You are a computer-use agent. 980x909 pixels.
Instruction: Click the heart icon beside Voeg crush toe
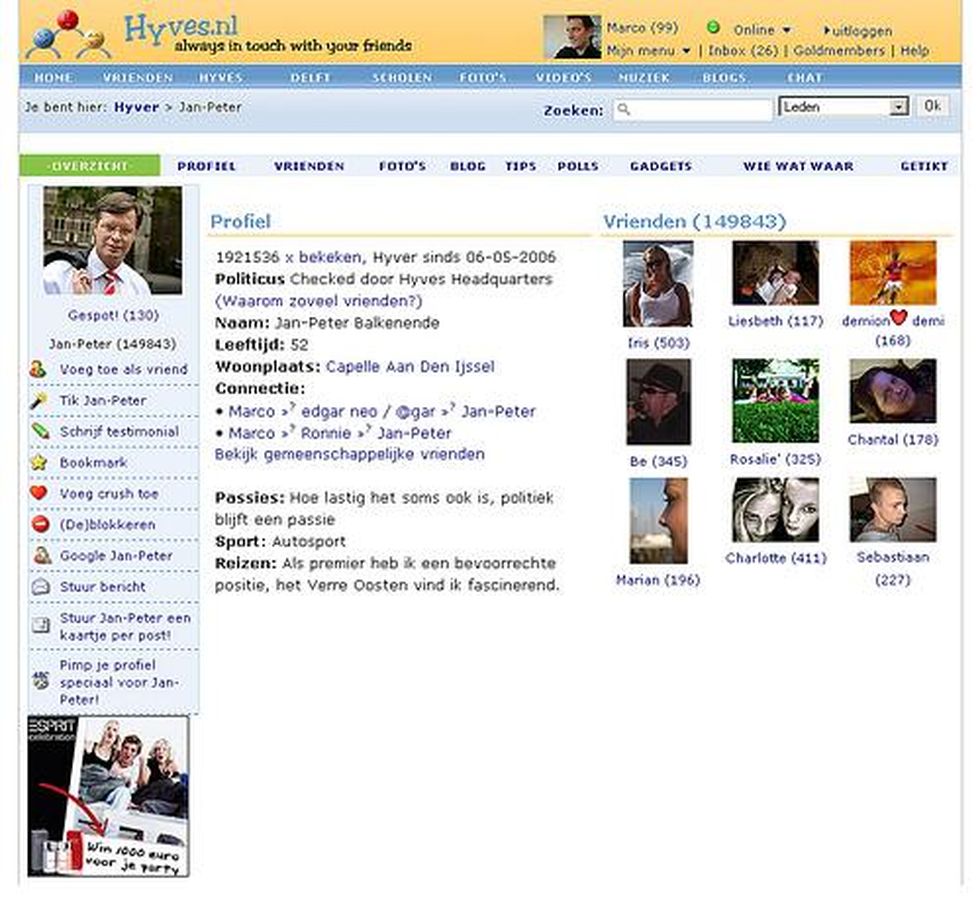[39, 493]
